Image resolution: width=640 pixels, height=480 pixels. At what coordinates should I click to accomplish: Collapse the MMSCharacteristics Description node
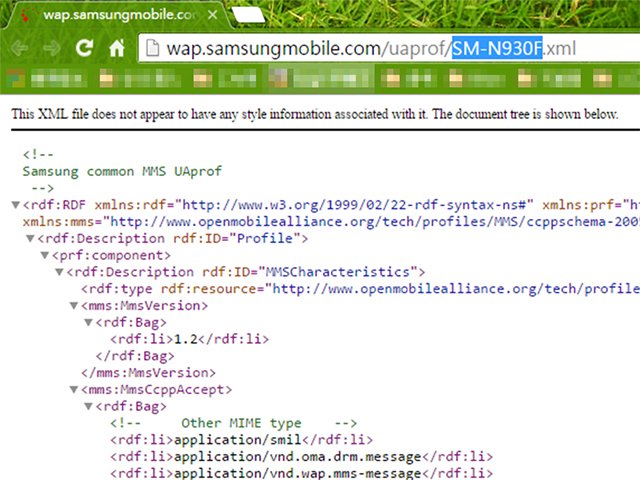click(60, 272)
